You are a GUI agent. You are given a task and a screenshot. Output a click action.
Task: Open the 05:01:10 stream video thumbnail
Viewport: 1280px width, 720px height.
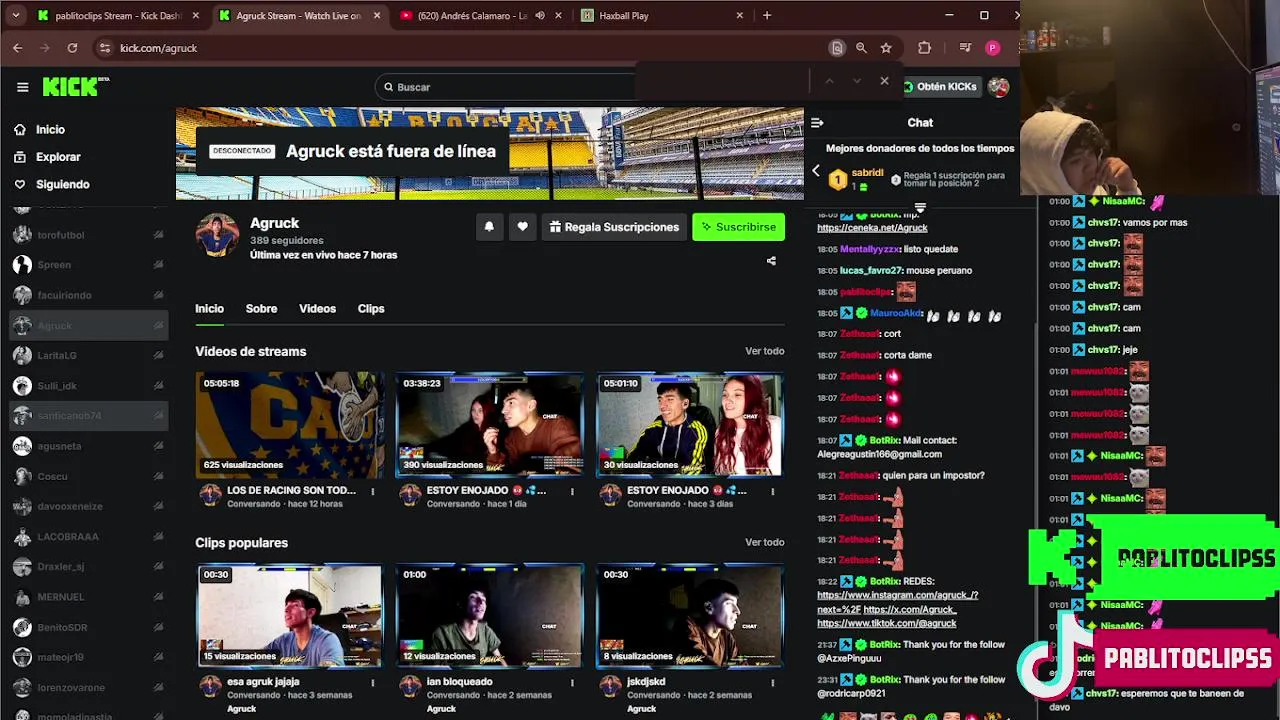click(689, 425)
